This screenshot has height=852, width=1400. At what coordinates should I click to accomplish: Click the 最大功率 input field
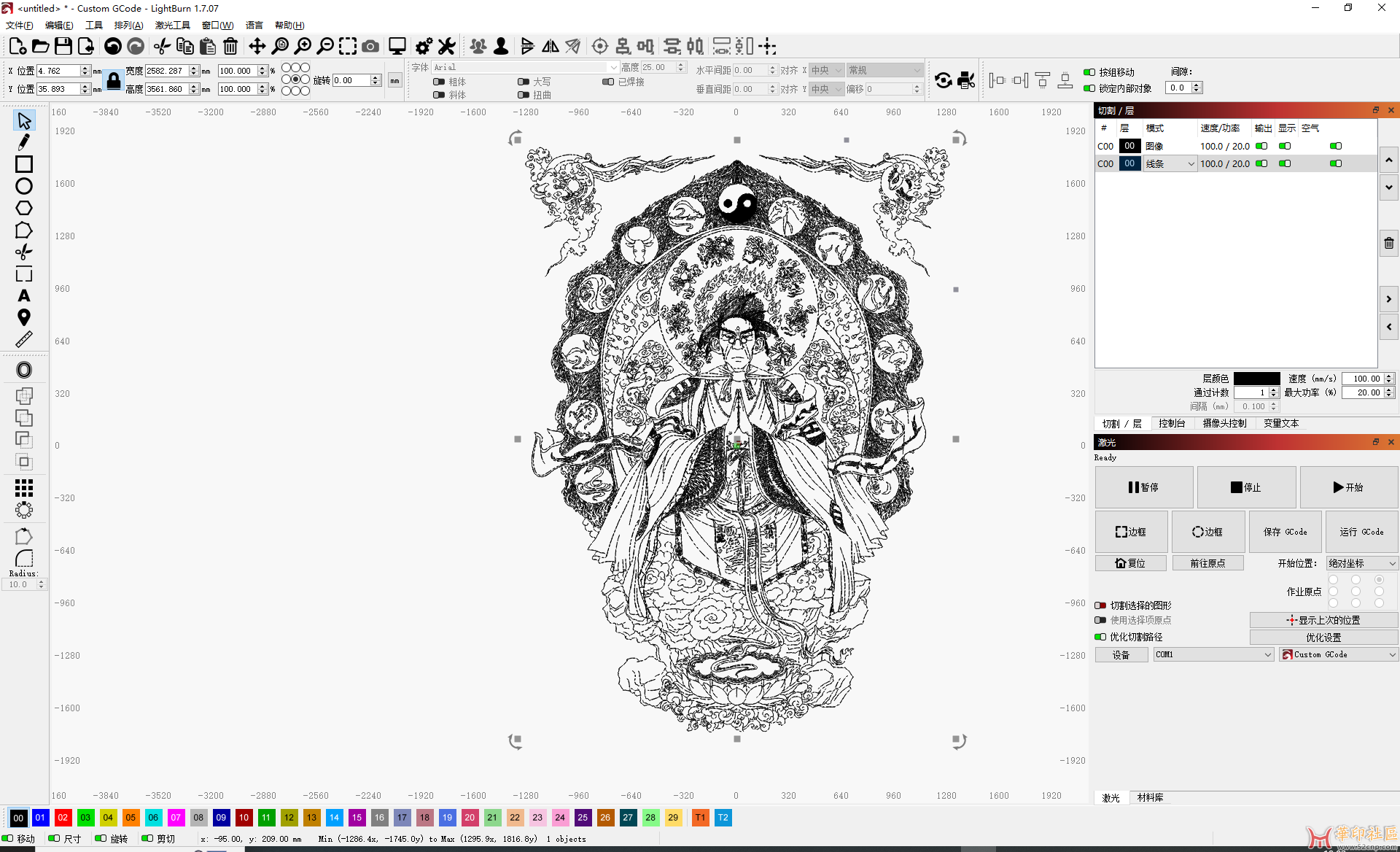click(x=1363, y=392)
